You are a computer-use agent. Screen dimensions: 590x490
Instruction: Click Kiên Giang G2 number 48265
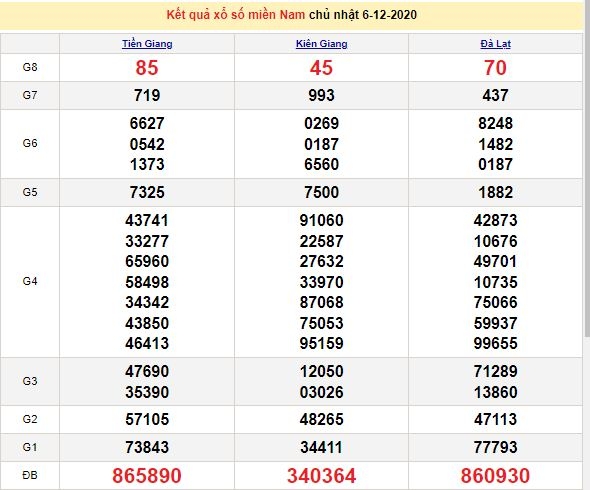[321, 419]
